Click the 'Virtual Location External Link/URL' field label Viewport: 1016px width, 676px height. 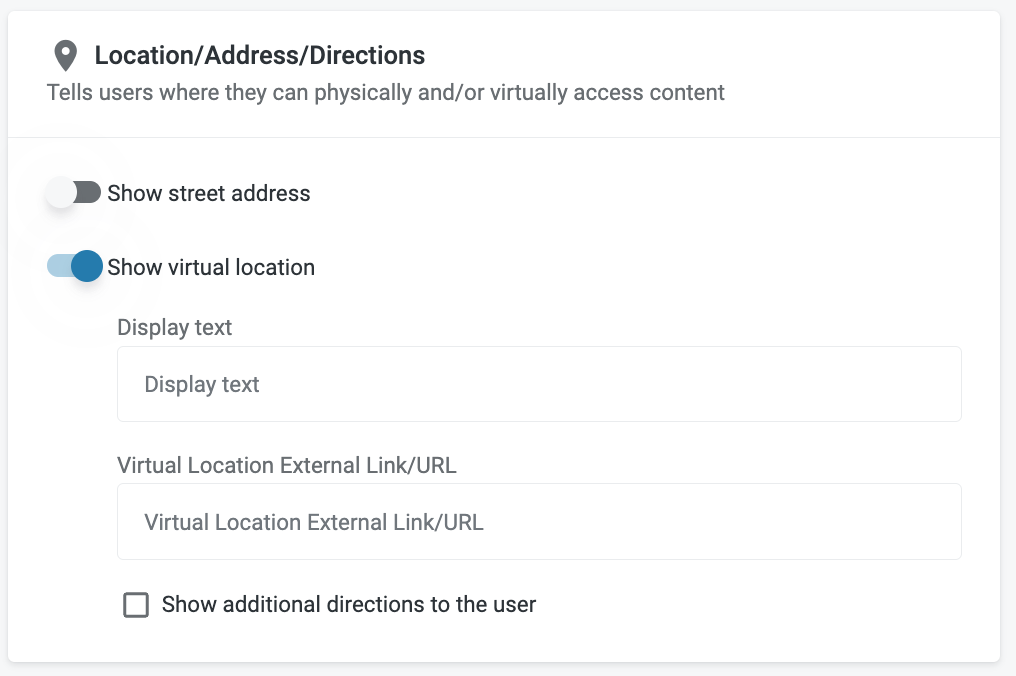[287, 465]
